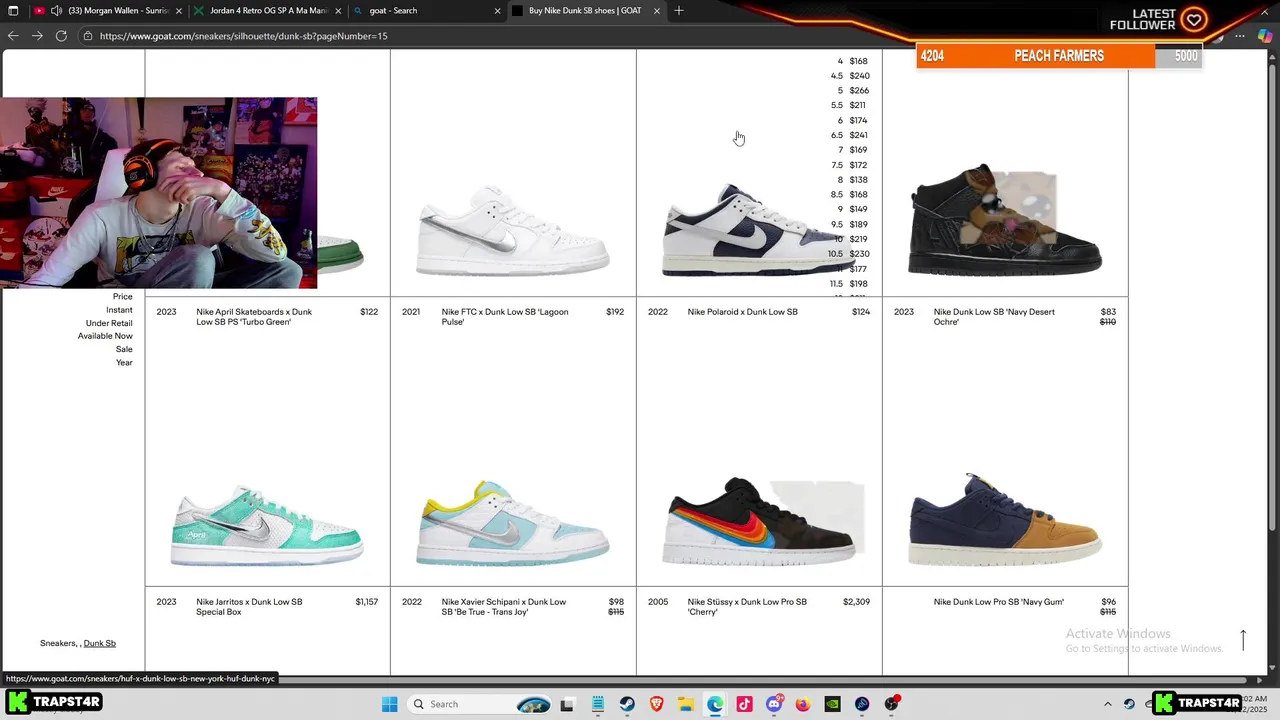Select size 4 priced $168
Viewport: 1280px width, 720px height.
click(853, 61)
